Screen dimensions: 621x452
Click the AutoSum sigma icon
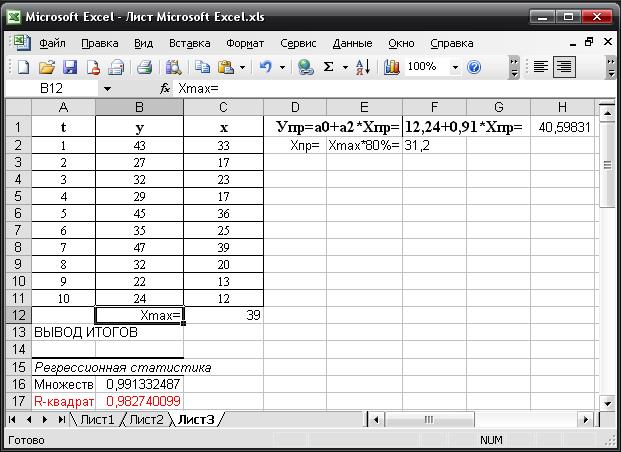coord(328,67)
